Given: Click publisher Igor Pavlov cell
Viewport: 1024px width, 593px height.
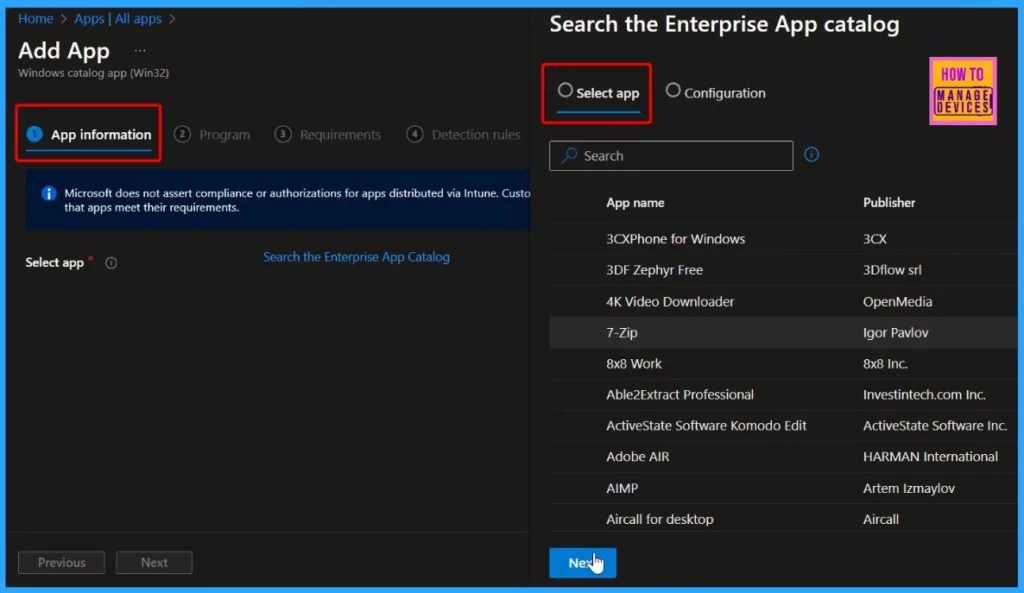Looking at the screenshot, I should click(x=895, y=332).
